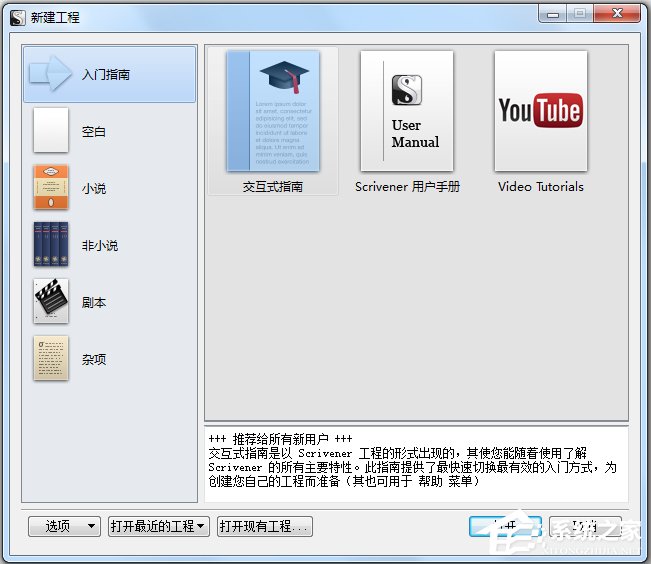The image size is (651, 564).
Task: Click the 打开现有工程... button
Action: [265, 526]
